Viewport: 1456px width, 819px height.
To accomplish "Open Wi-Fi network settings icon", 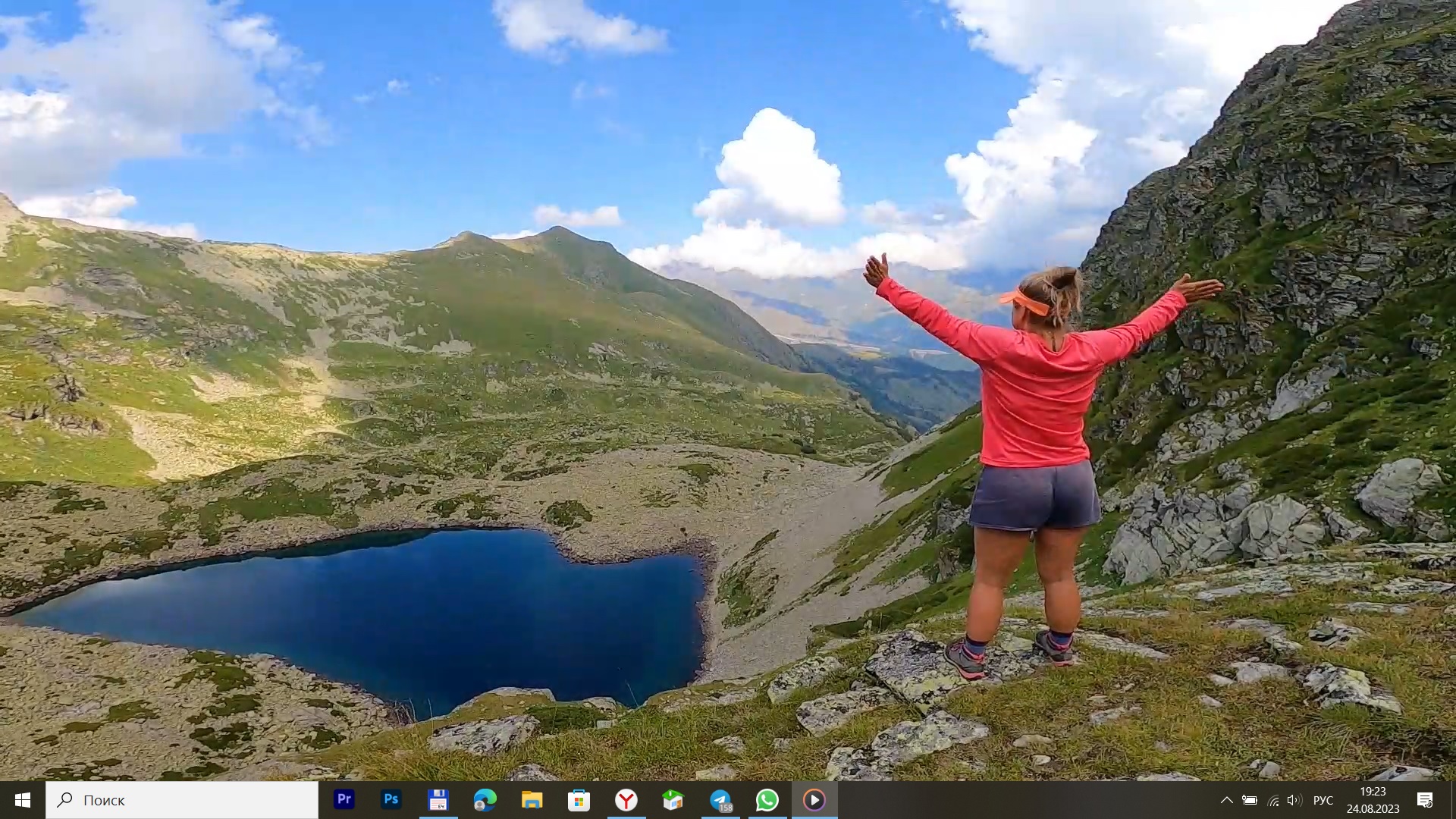I will [x=1273, y=800].
